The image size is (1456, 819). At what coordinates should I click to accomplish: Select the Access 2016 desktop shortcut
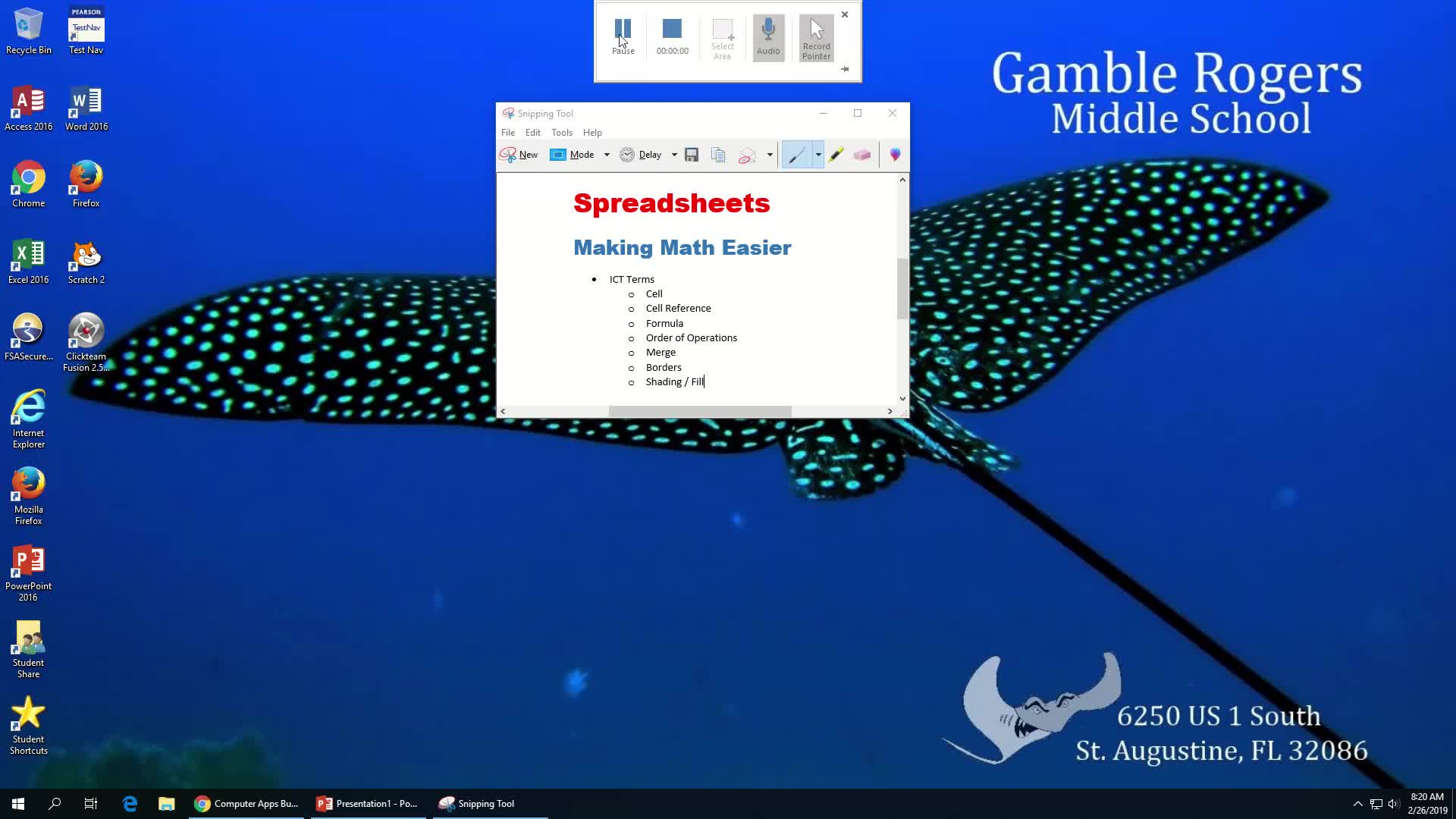tap(29, 108)
